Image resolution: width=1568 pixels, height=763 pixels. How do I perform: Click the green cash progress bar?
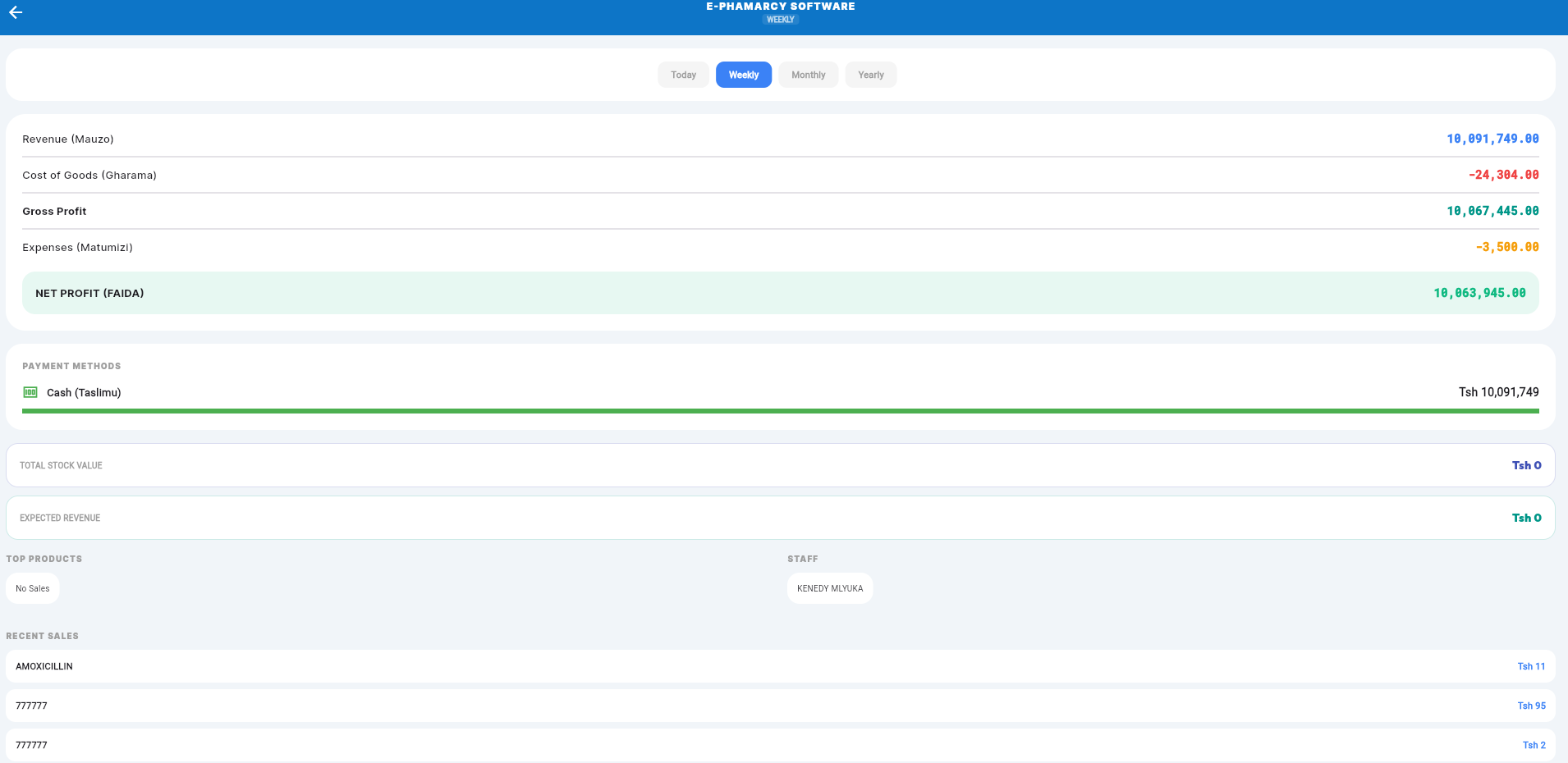781,411
